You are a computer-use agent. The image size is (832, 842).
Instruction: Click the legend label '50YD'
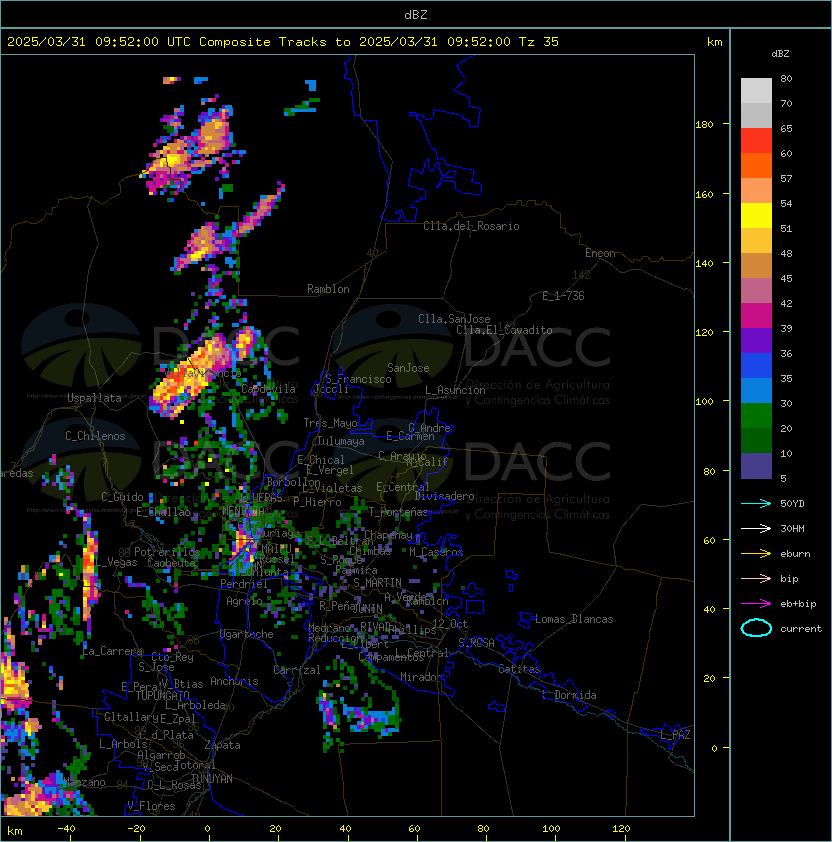[792, 503]
